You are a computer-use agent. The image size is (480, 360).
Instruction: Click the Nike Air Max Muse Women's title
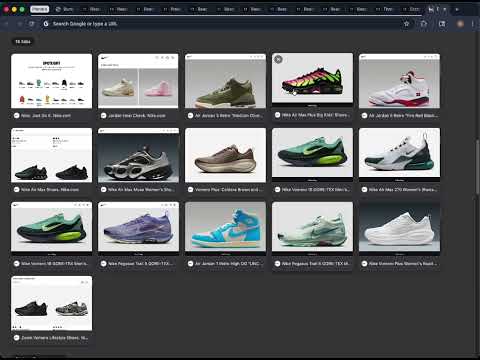pyautogui.click(x=141, y=190)
